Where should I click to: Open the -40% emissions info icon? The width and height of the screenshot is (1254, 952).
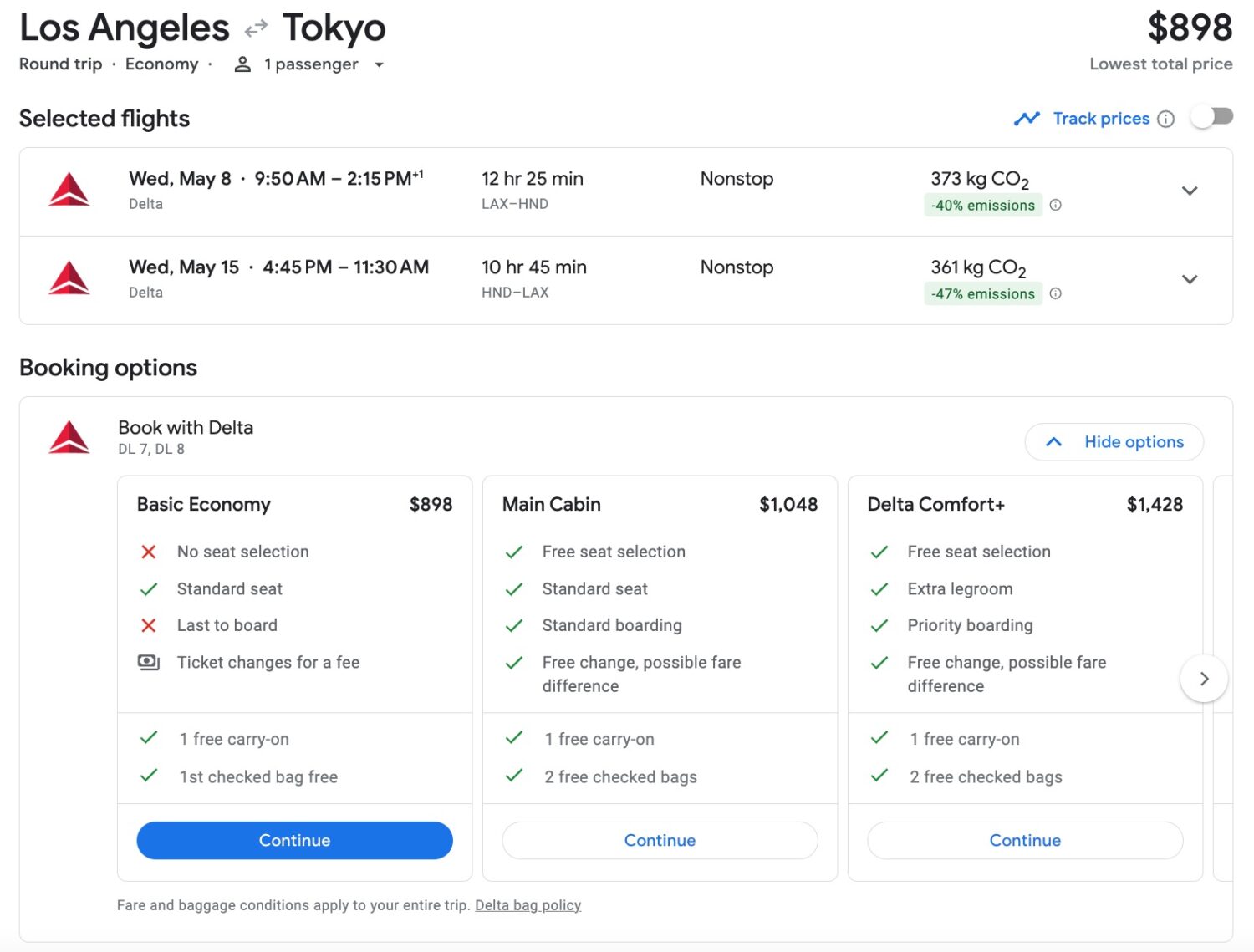click(1056, 205)
